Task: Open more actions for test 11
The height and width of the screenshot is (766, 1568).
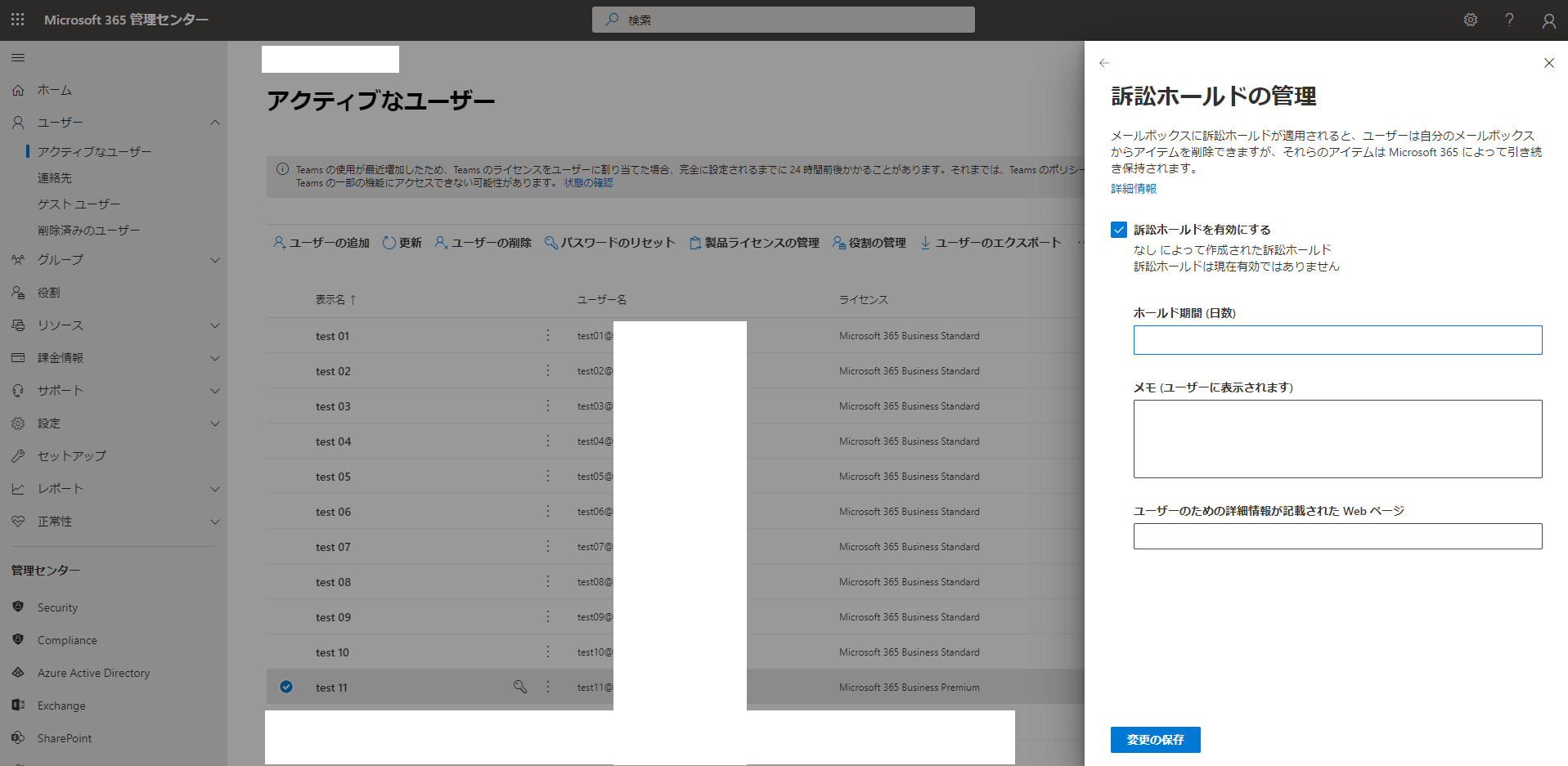Action: click(548, 687)
